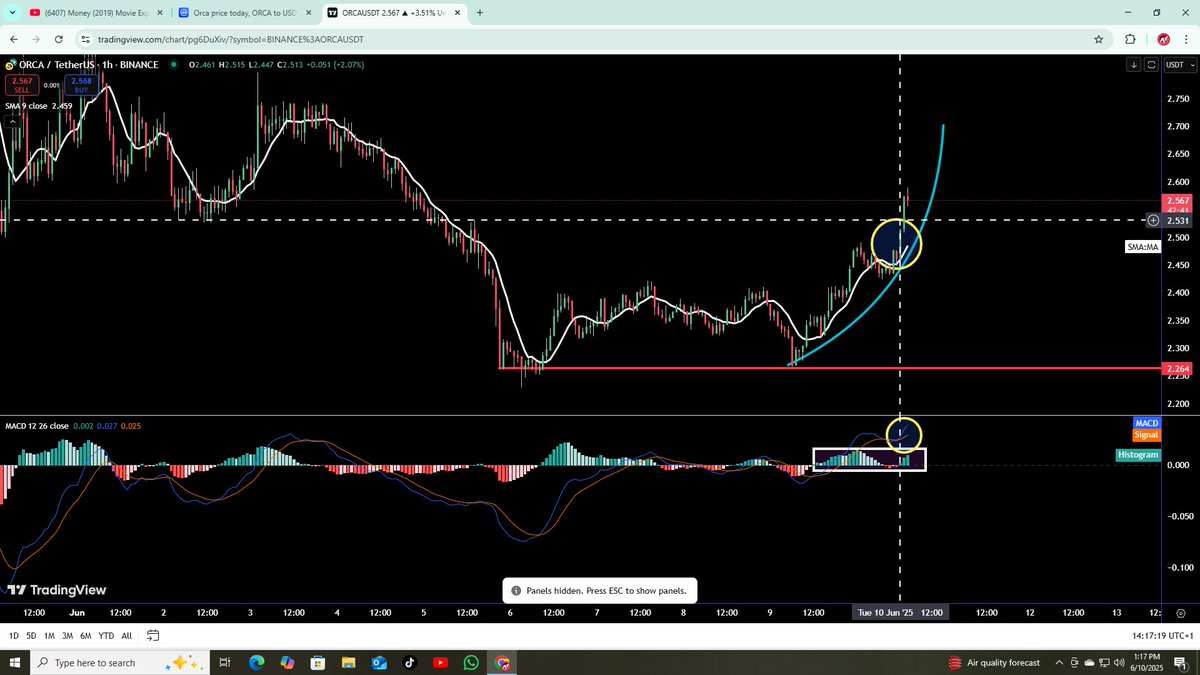This screenshot has height=675, width=1200.
Task: Open the Windows Start menu
Action: [14, 662]
